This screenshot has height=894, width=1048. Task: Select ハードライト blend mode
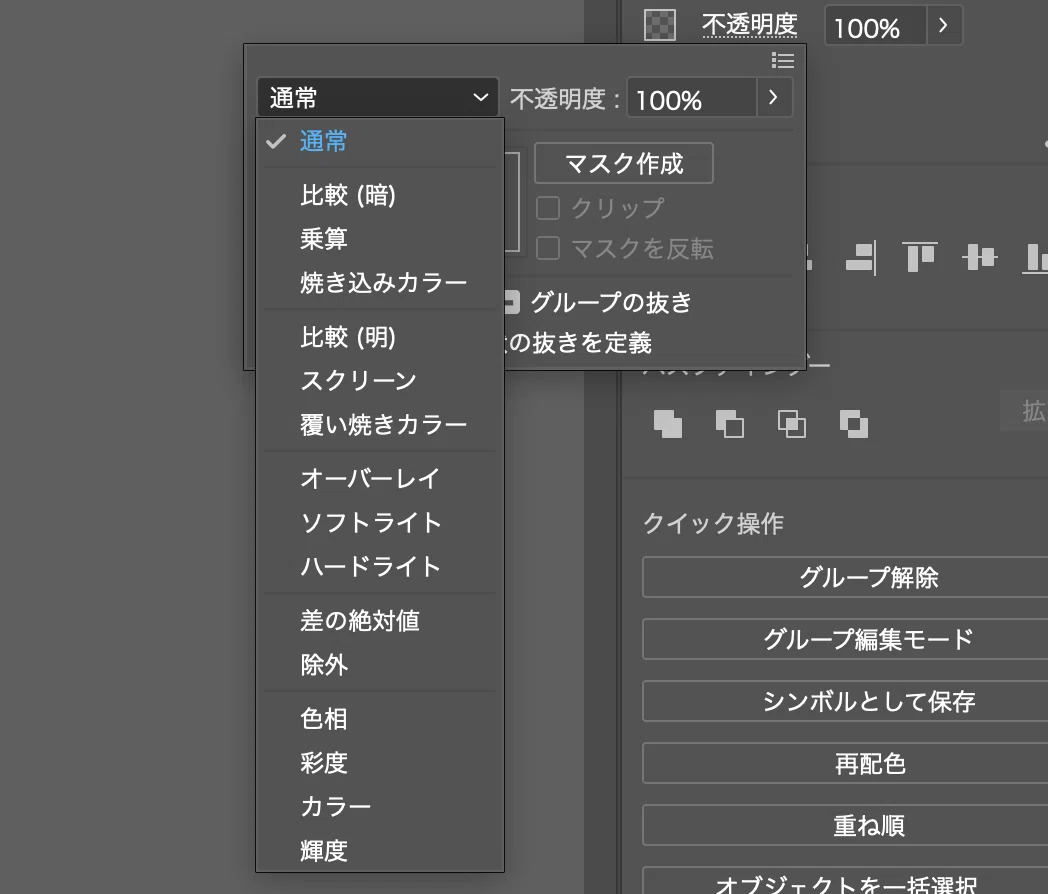380,567
